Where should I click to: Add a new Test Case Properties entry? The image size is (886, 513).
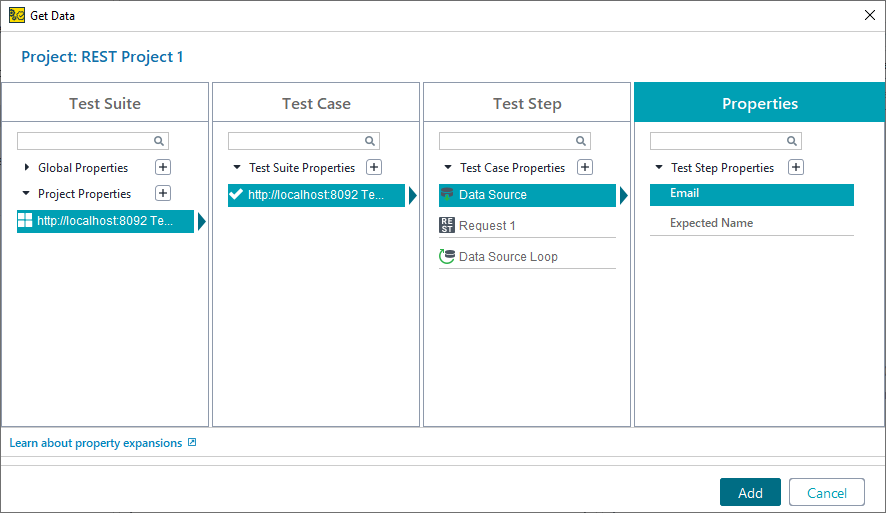click(x=585, y=167)
